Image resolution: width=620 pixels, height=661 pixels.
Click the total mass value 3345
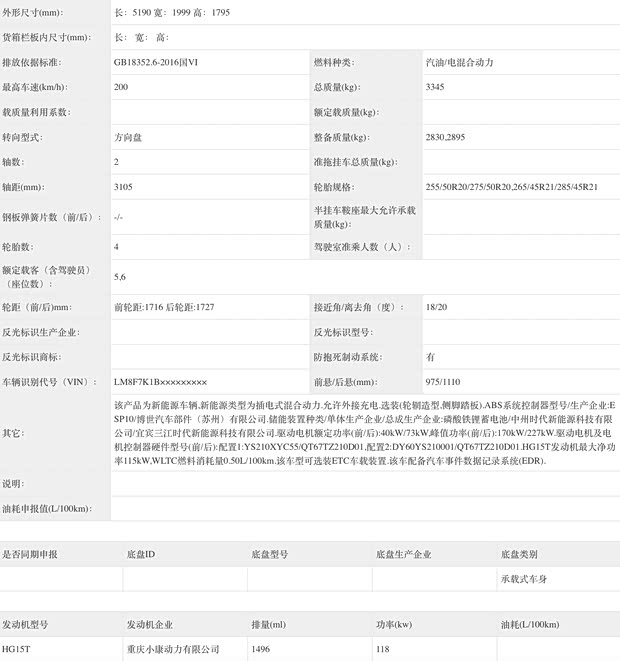click(435, 87)
